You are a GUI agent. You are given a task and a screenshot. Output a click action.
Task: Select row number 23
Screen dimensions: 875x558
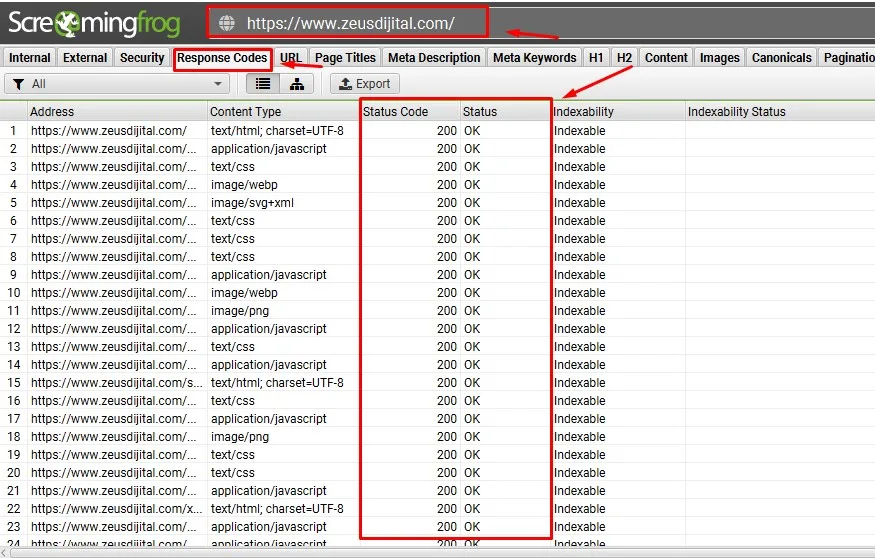[13, 527]
